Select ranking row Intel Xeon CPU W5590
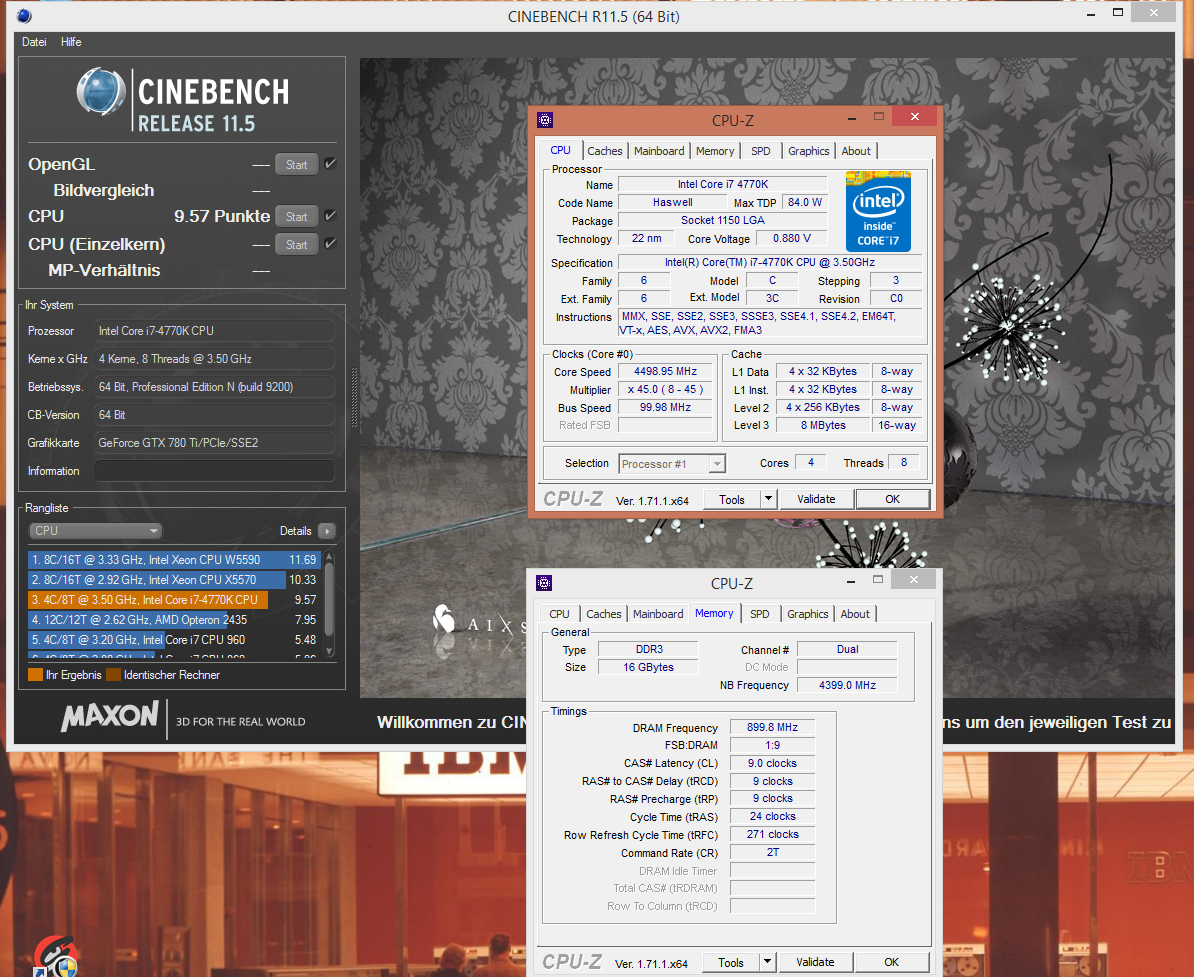Screen dimensions: 1194x977 click(174, 560)
